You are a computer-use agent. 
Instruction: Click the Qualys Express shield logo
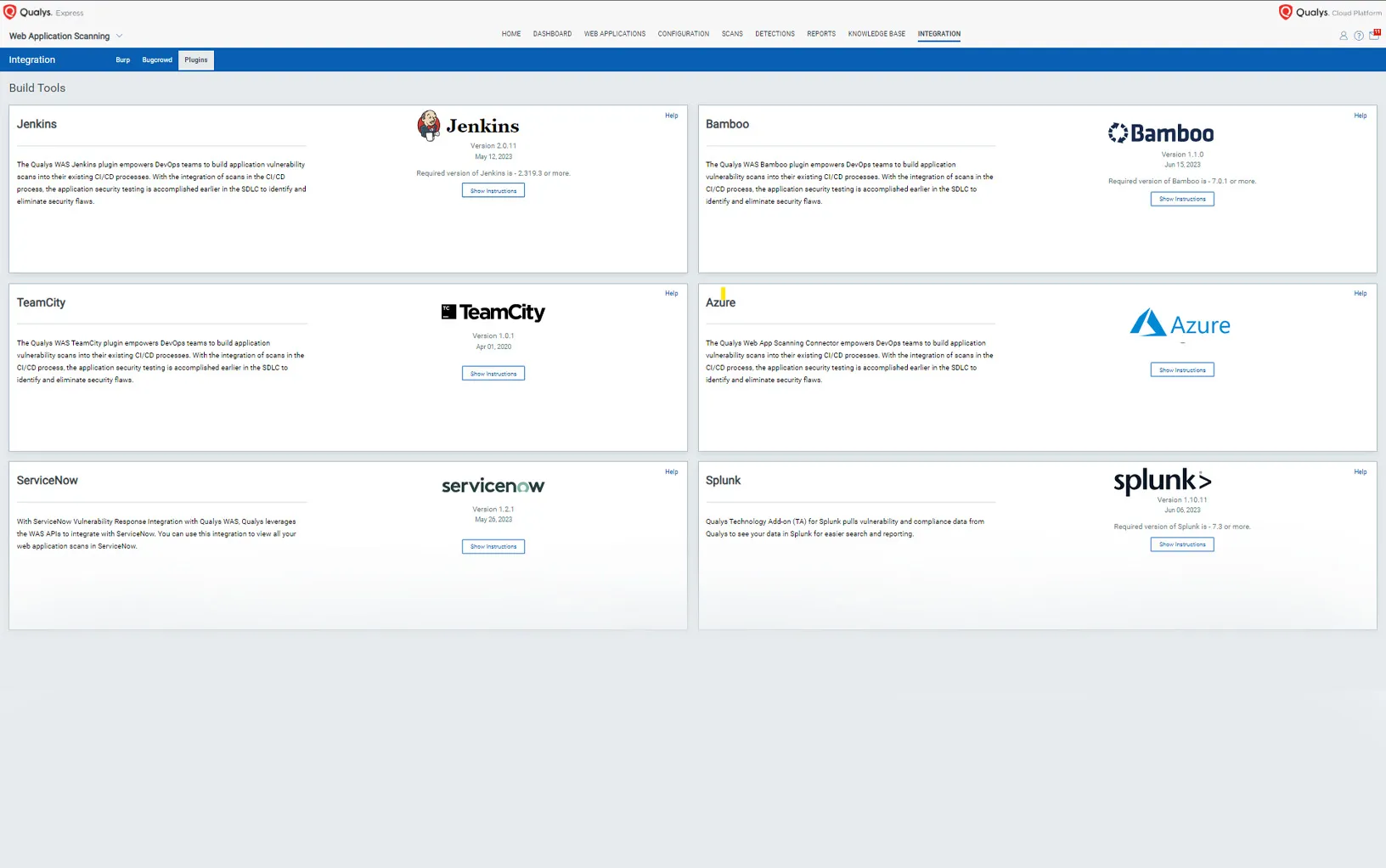point(10,12)
